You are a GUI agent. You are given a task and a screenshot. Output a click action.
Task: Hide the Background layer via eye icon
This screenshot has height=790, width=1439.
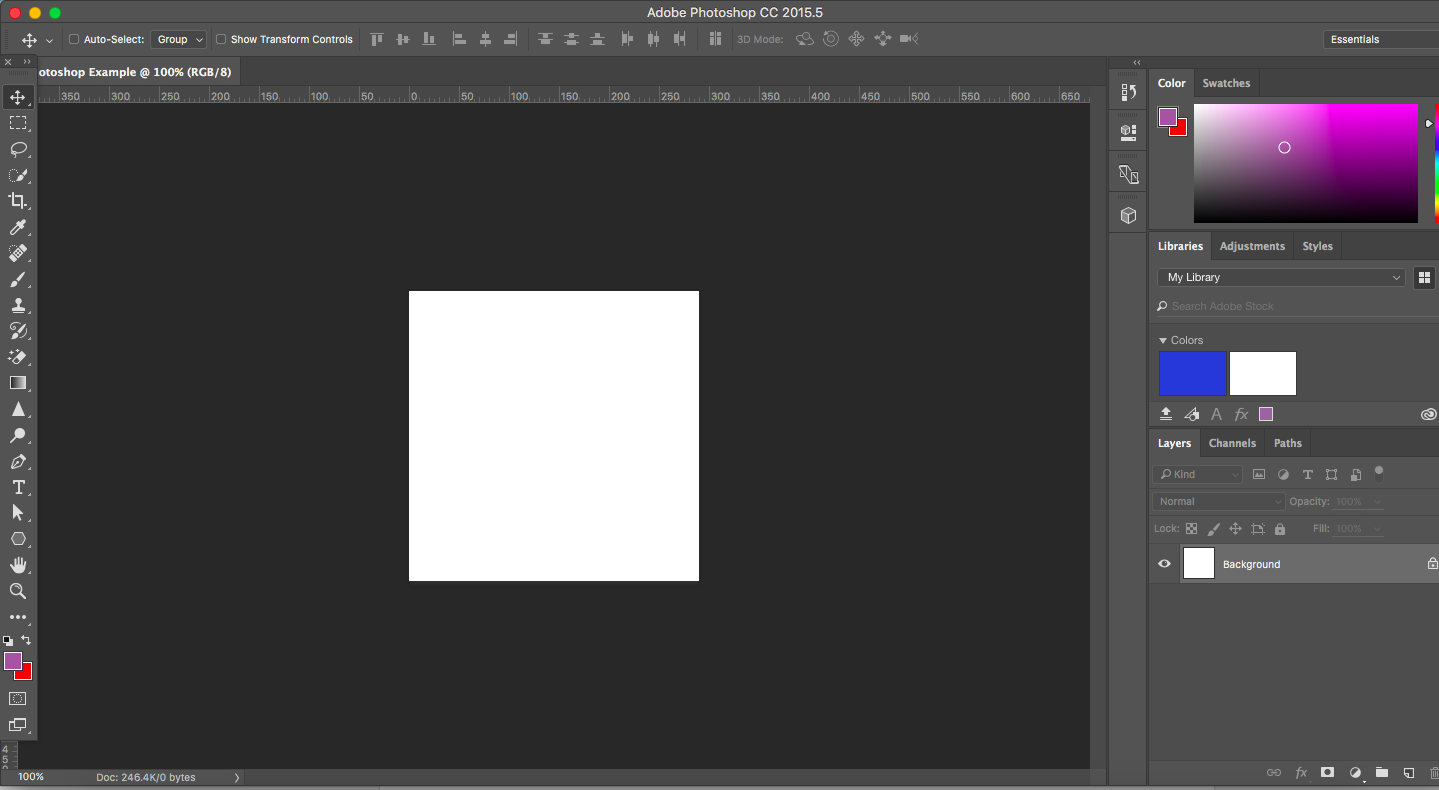[1164, 564]
